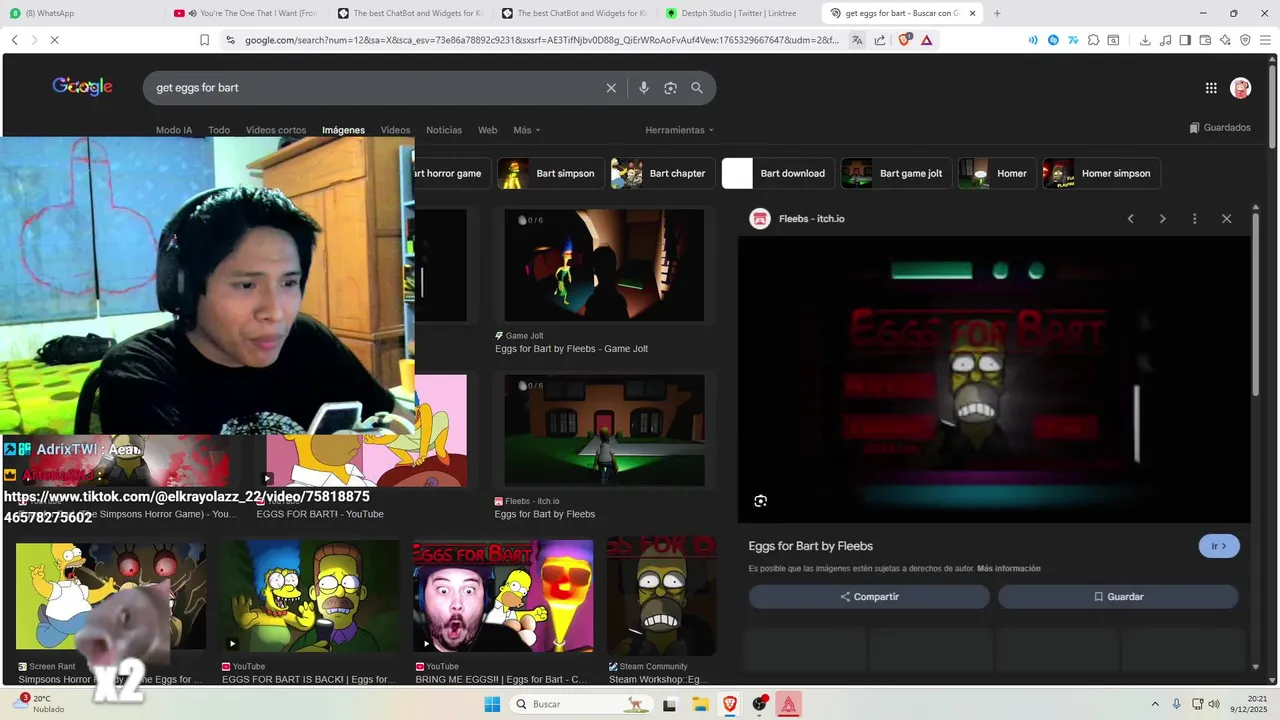Open Google Lens image search icon

[670, 88]
